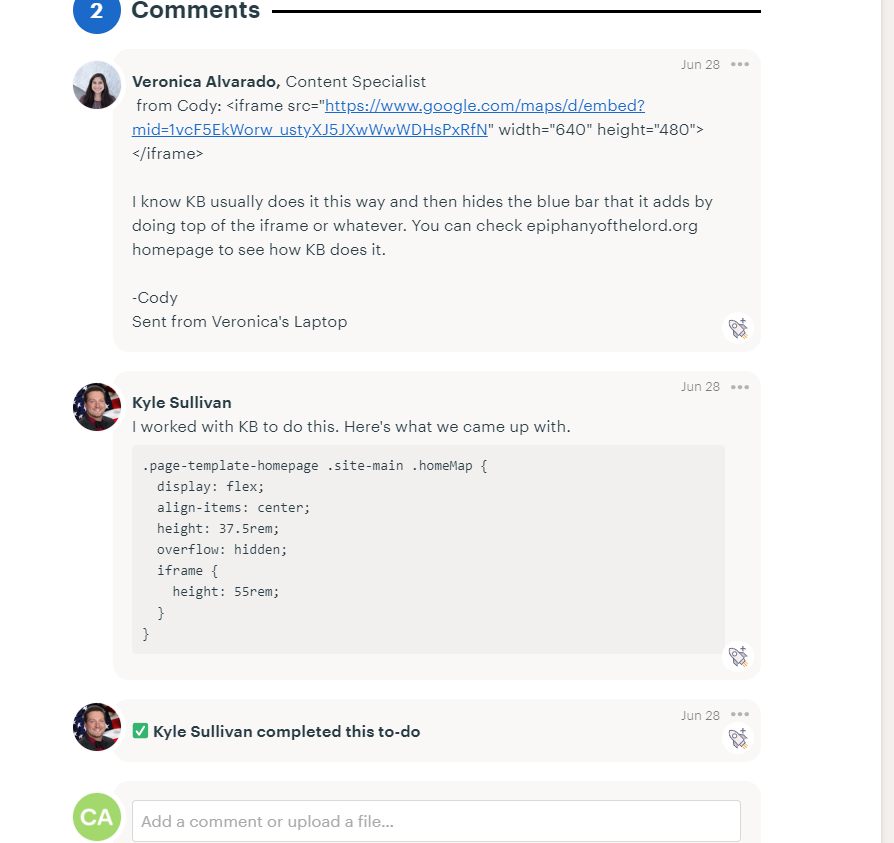Boost Veronica's comment with the rocket icon
This screenshot has width=894, height=843.
click(x=738, y=328)
